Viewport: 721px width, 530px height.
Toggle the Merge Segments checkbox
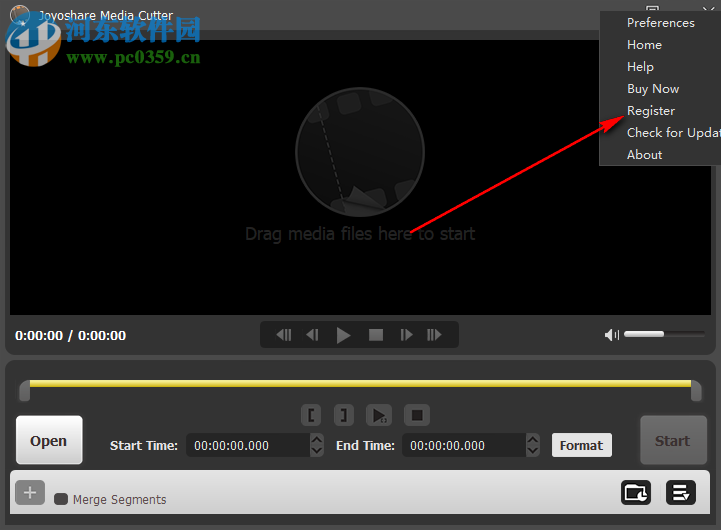(x=61, y=499)
